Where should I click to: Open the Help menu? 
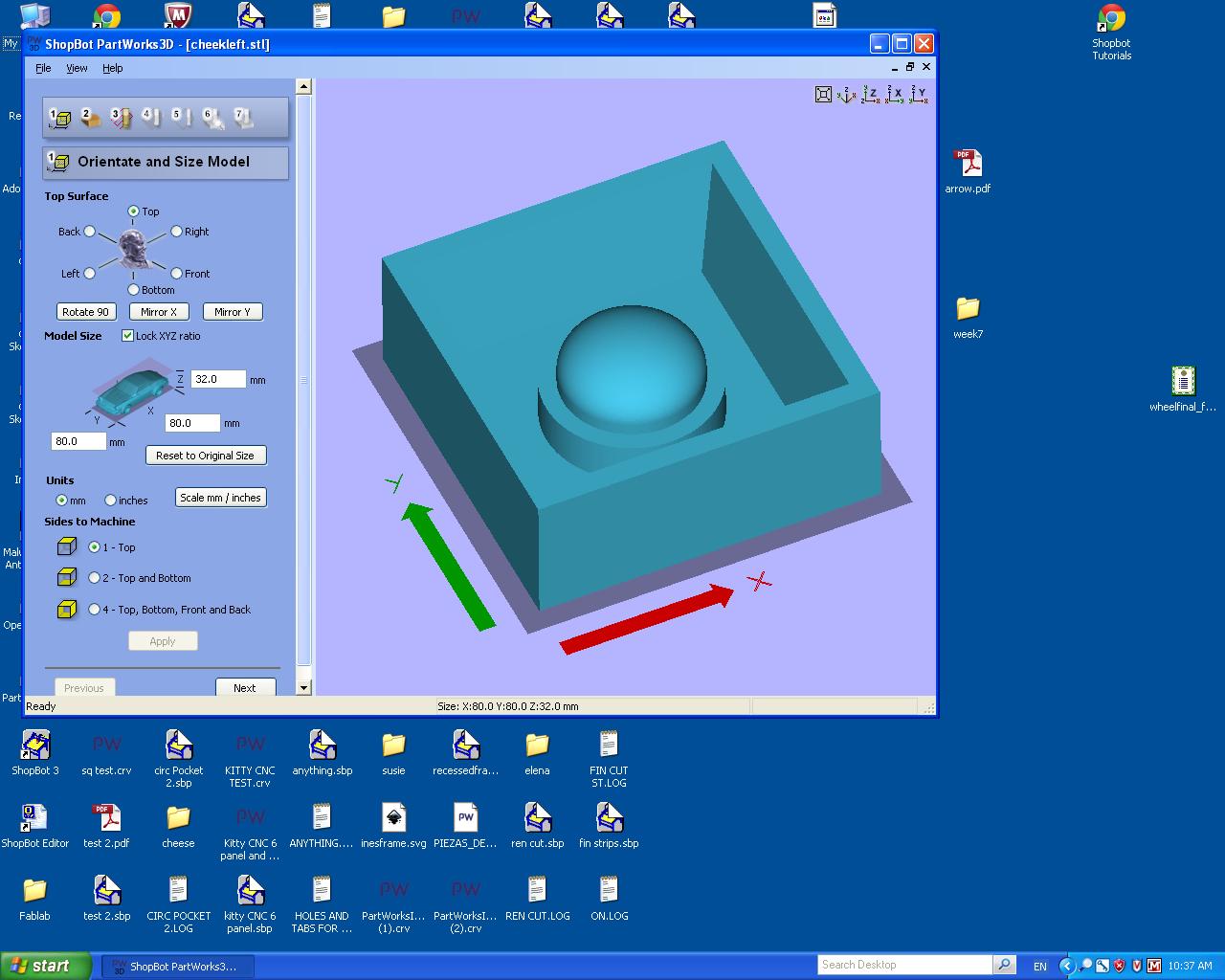113,68
